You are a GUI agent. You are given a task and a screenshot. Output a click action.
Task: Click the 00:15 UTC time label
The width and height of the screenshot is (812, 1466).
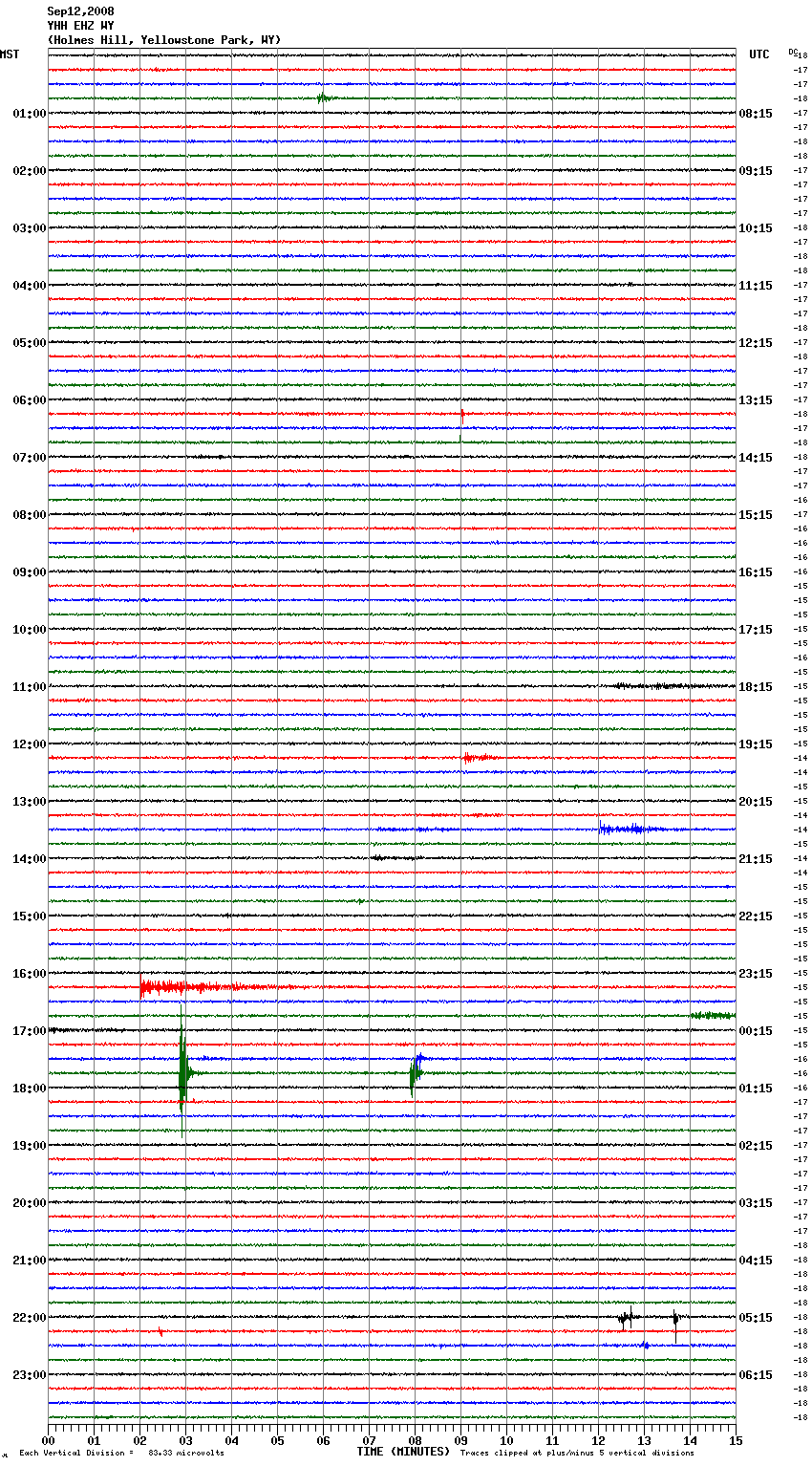756,1031
